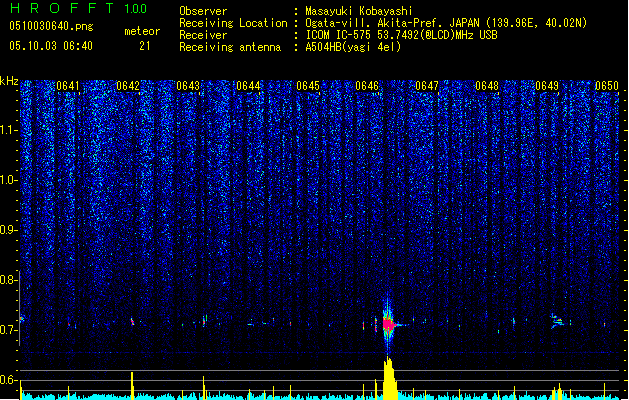Select the ICOM IC-575 receiver text
Image resolution: width=629 pixels, height=400 pixels.
pyautogui.click(x=401, y=35)
